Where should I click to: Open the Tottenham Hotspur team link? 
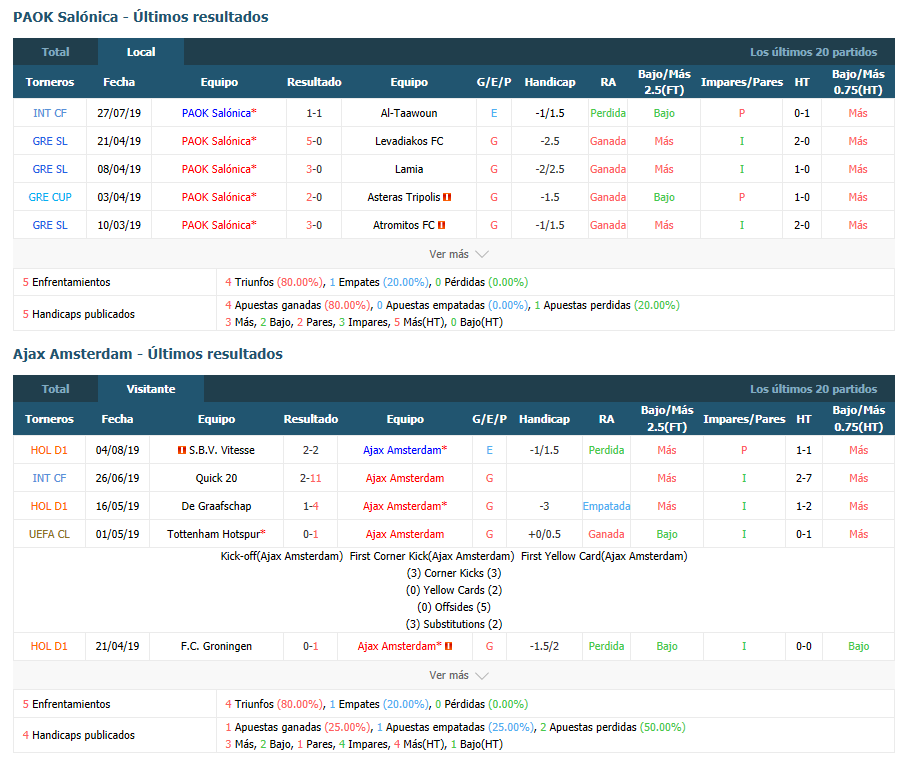click(x=216, y=534)
